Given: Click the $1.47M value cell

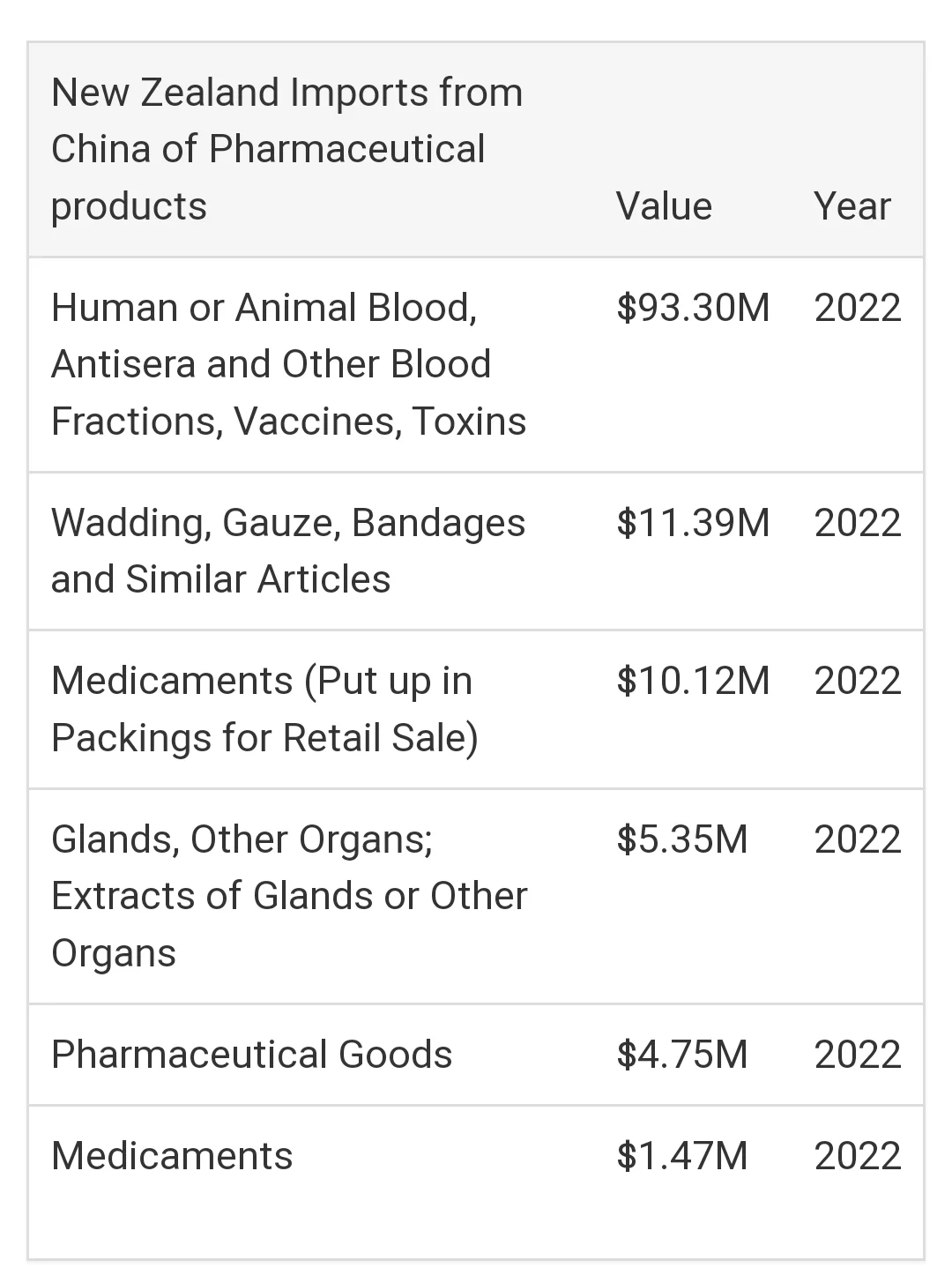Looking at the screenshot, I should coord(682,1156).
